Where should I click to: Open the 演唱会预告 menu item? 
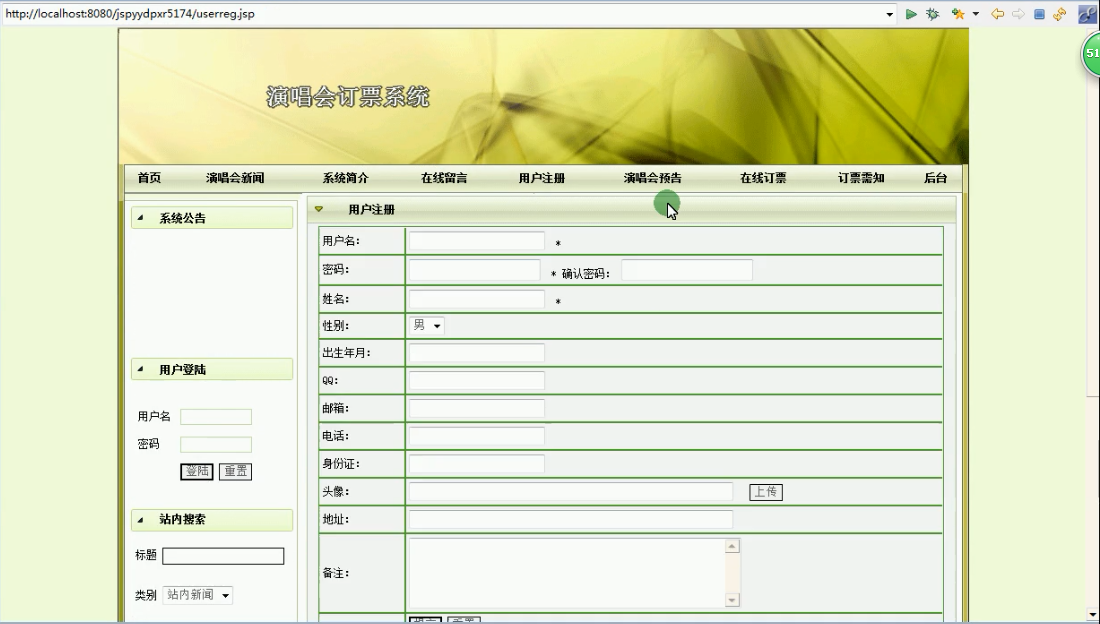(x=652, y=178)
